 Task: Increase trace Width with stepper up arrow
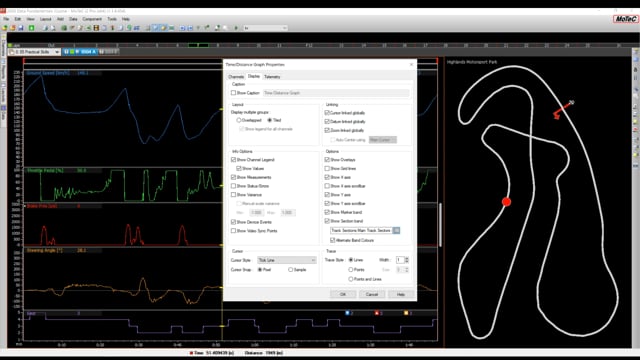point(407,258)
